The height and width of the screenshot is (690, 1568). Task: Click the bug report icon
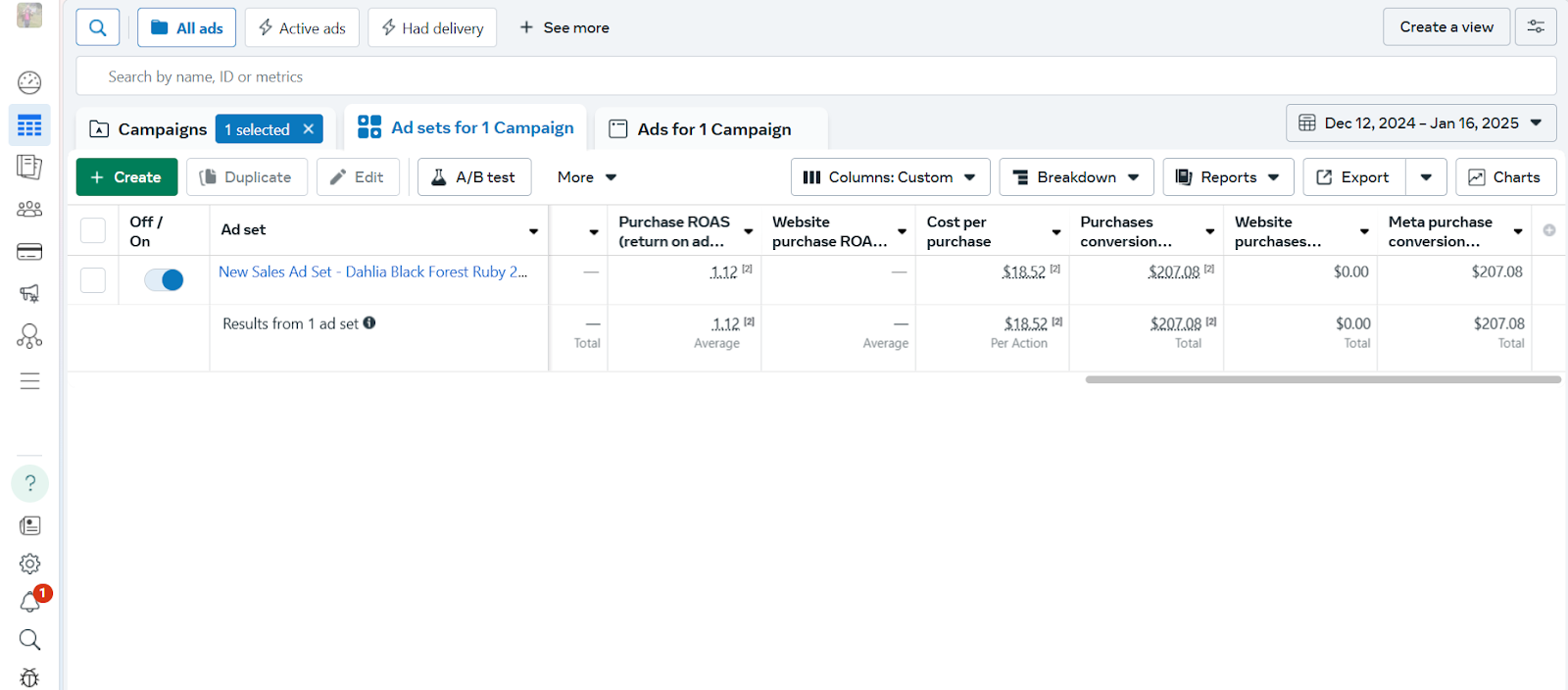[29, 677]
